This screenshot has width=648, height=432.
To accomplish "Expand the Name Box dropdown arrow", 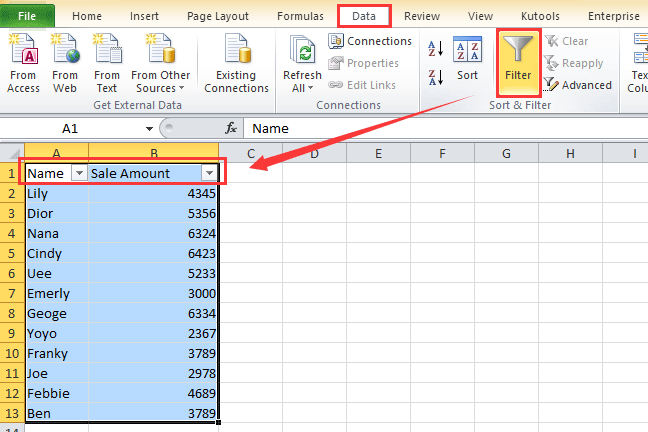I will [148, 129].
